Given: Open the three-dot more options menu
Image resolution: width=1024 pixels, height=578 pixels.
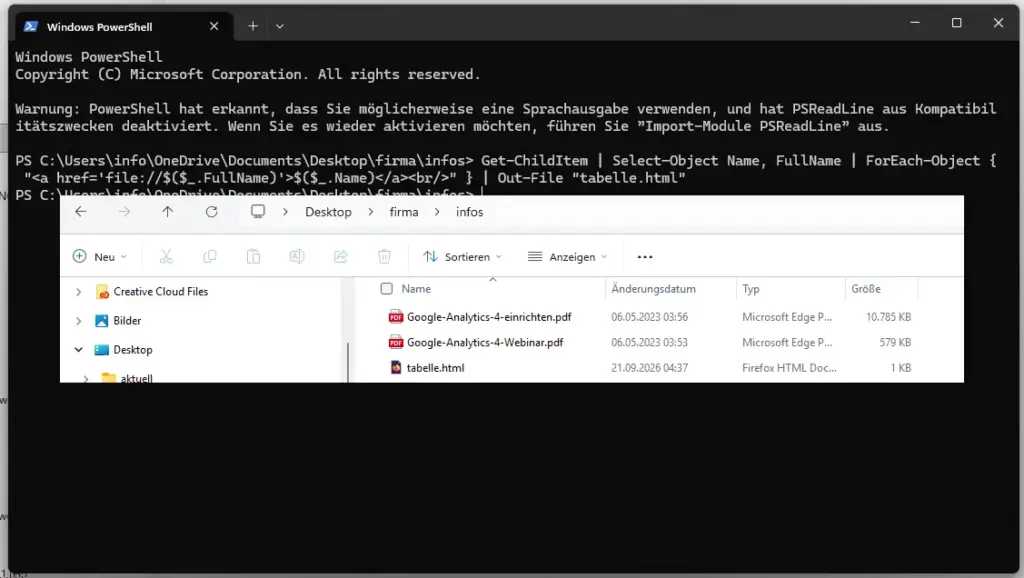Looking at the screenshot, I should point(645,257).
